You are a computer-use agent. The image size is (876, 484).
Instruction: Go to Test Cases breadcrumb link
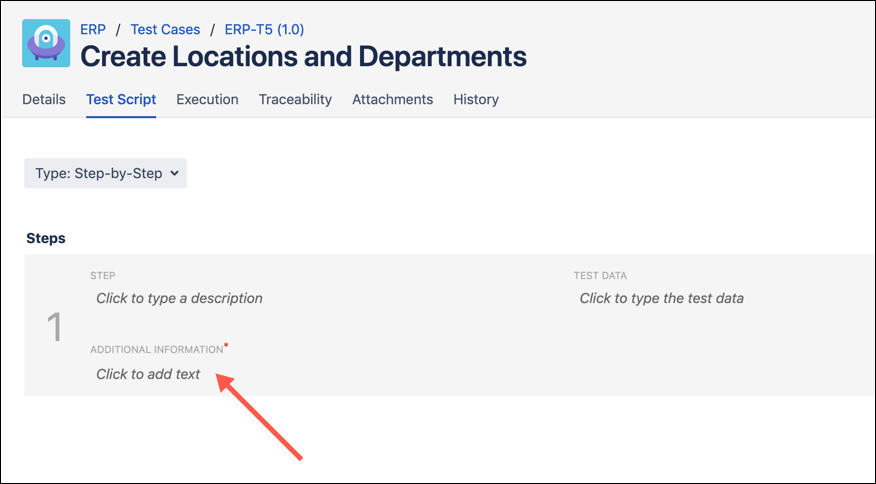click(165, 30)
